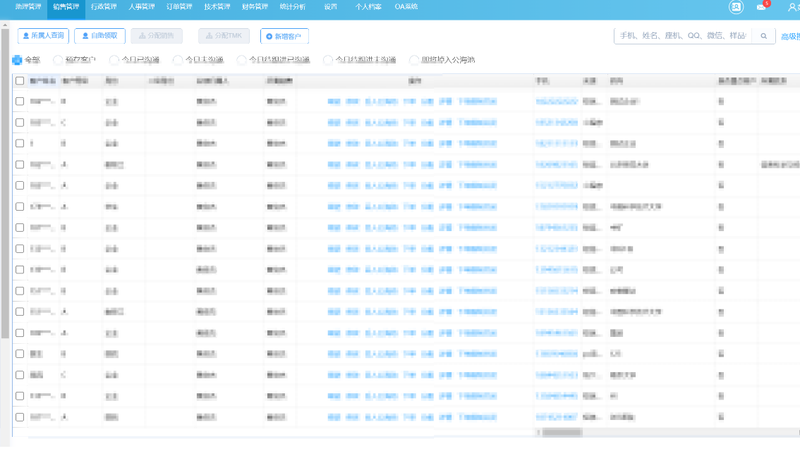Viewport: 800px width, 451px height.
Task: Open the 技术管理 top menu
Action: [217, 7]
